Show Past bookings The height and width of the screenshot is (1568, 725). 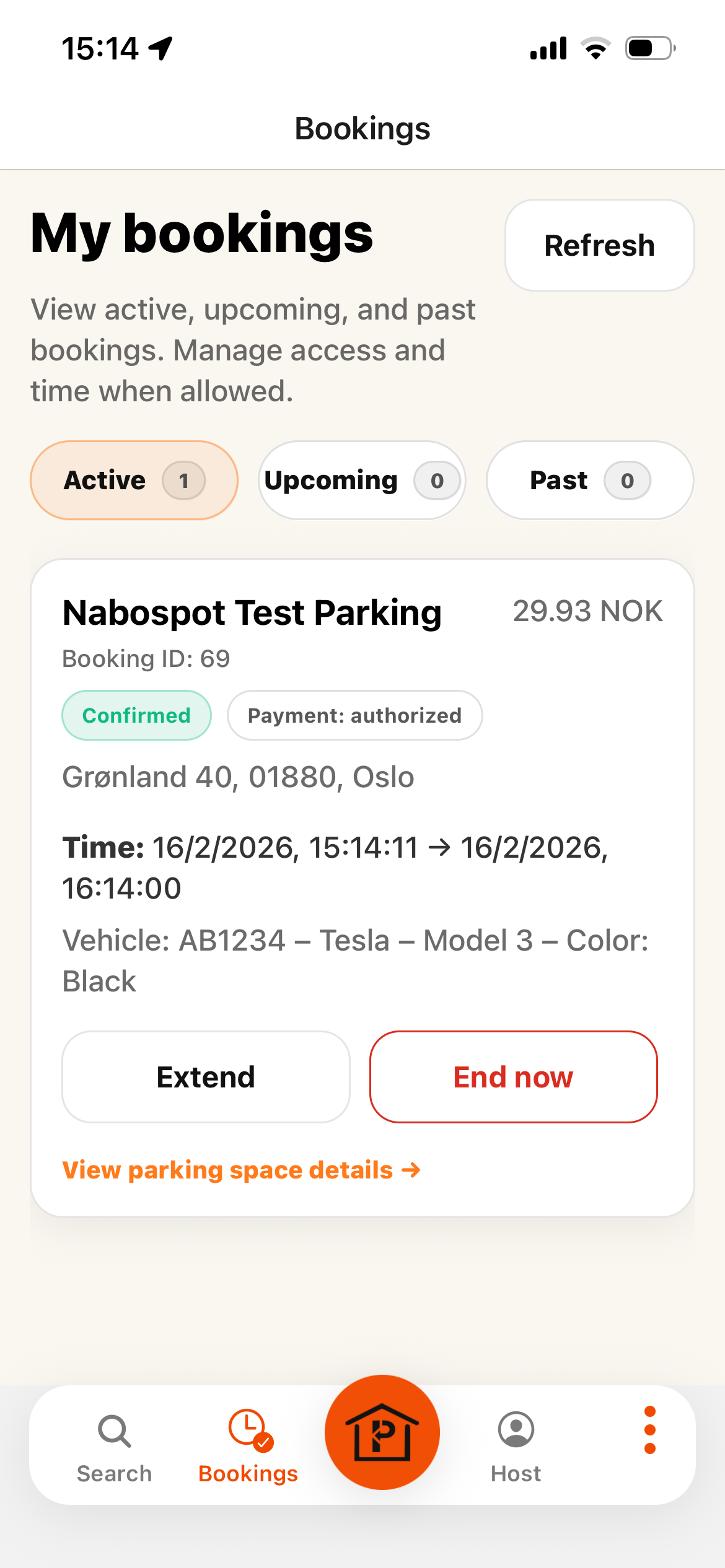click(x=590, y=481)
